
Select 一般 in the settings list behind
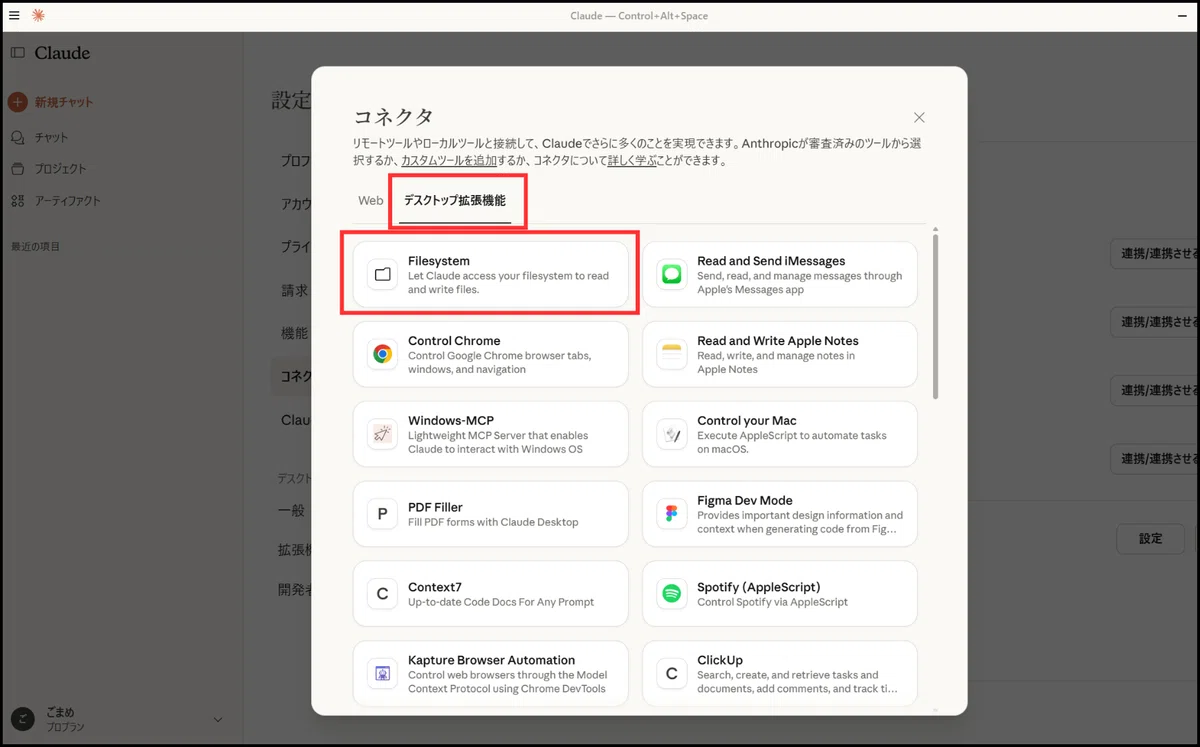(291, 510)
